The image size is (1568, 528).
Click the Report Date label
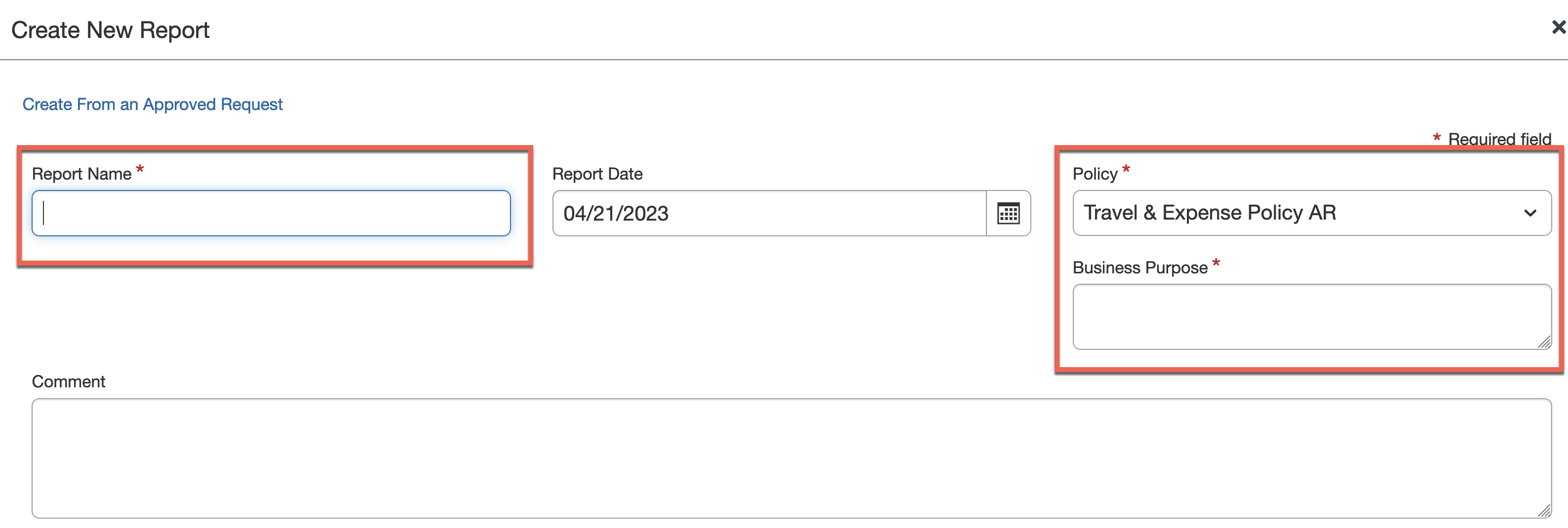pyautogui.click(x=597, y=174)
